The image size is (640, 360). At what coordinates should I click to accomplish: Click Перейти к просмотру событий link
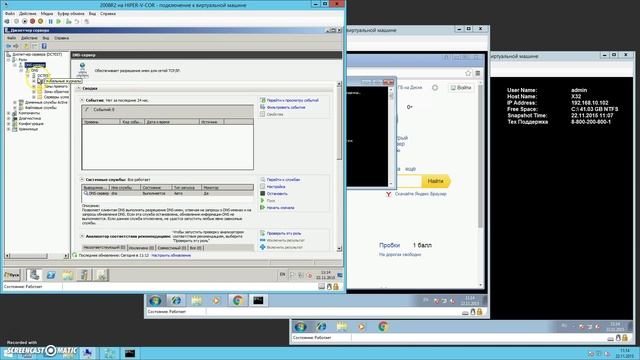click(293, 100)
